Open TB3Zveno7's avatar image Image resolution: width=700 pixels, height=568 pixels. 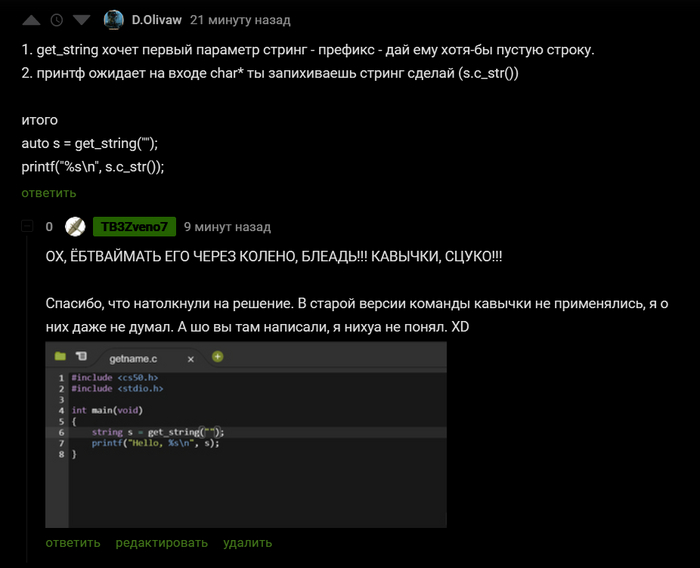(74, 227)
